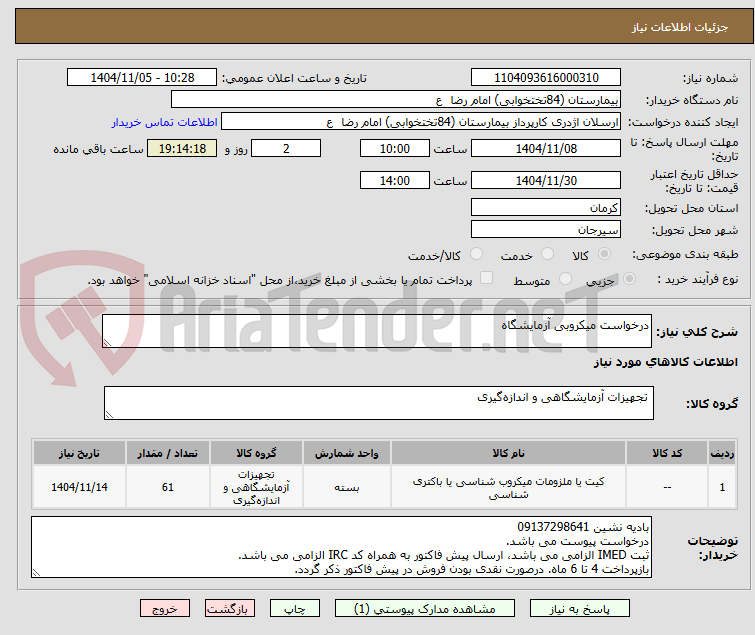Viewport: 755px width, 635px height.
Task: Select the جزیی purchase type radio
Action: (629, 279)
